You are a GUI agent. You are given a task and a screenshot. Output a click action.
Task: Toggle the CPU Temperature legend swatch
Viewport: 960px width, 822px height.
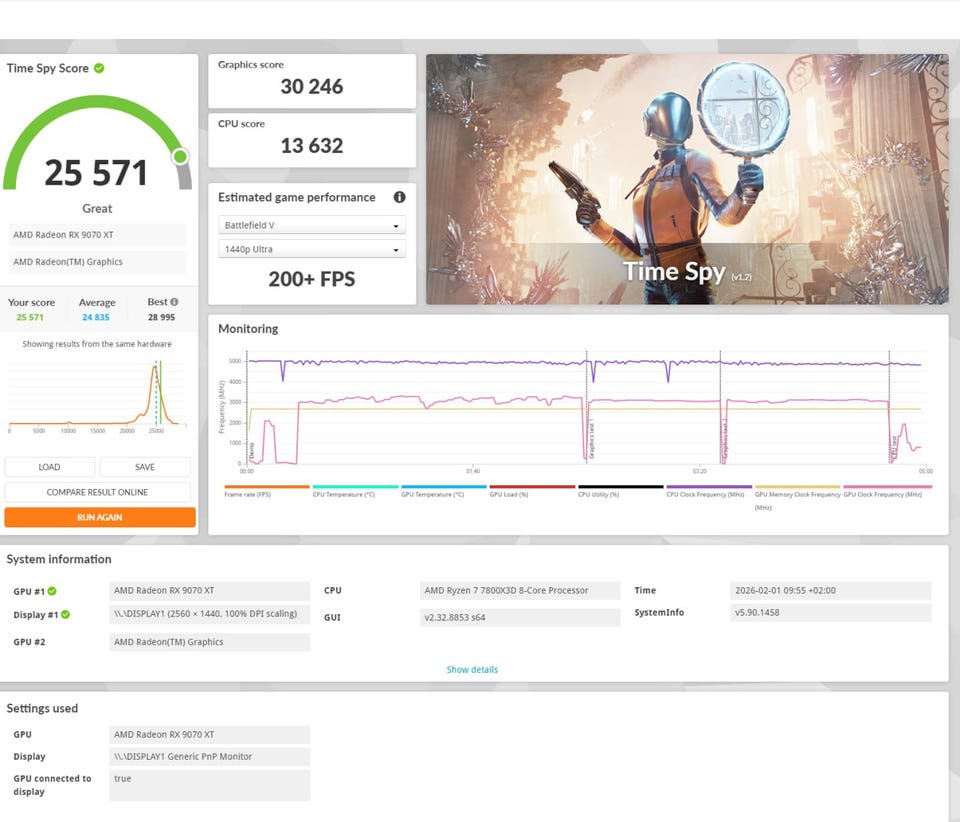click(355, 487)
